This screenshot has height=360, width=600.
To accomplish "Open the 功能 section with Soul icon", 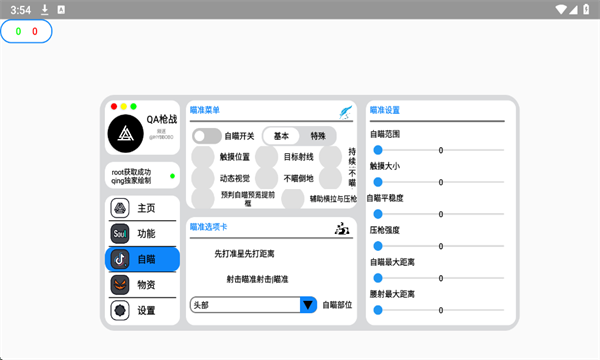I will coord(120,234).
